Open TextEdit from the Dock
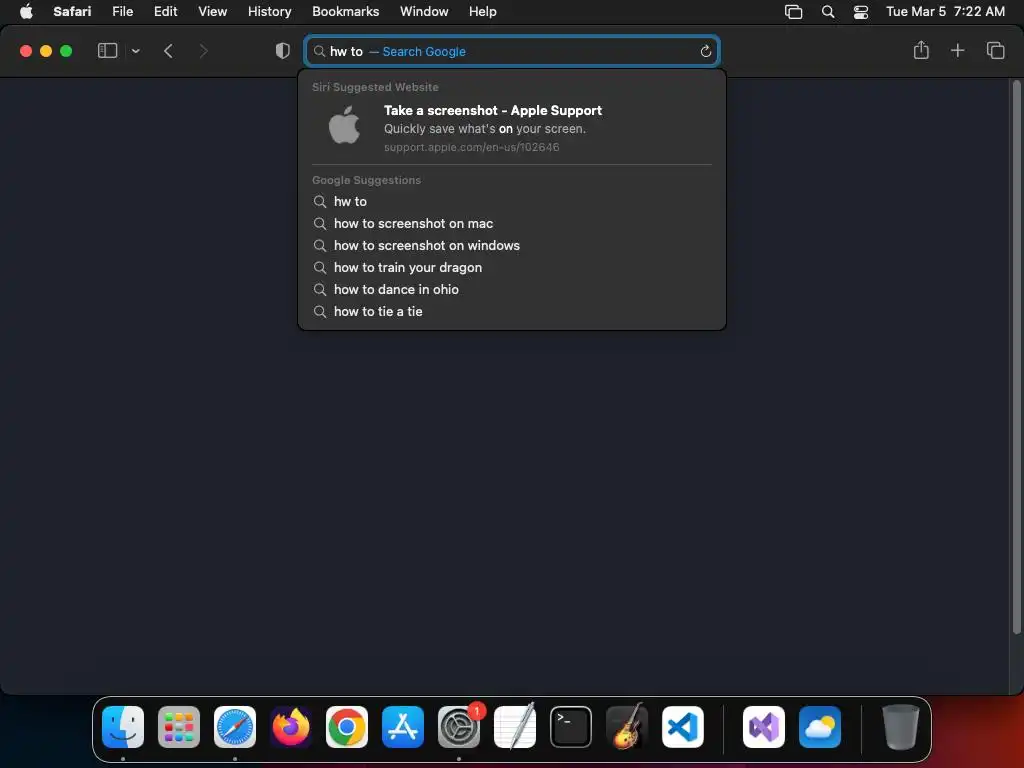Image resolution: width=1024 pixels, height=768 pixels. pyautogui.click(x=515, y=726)
